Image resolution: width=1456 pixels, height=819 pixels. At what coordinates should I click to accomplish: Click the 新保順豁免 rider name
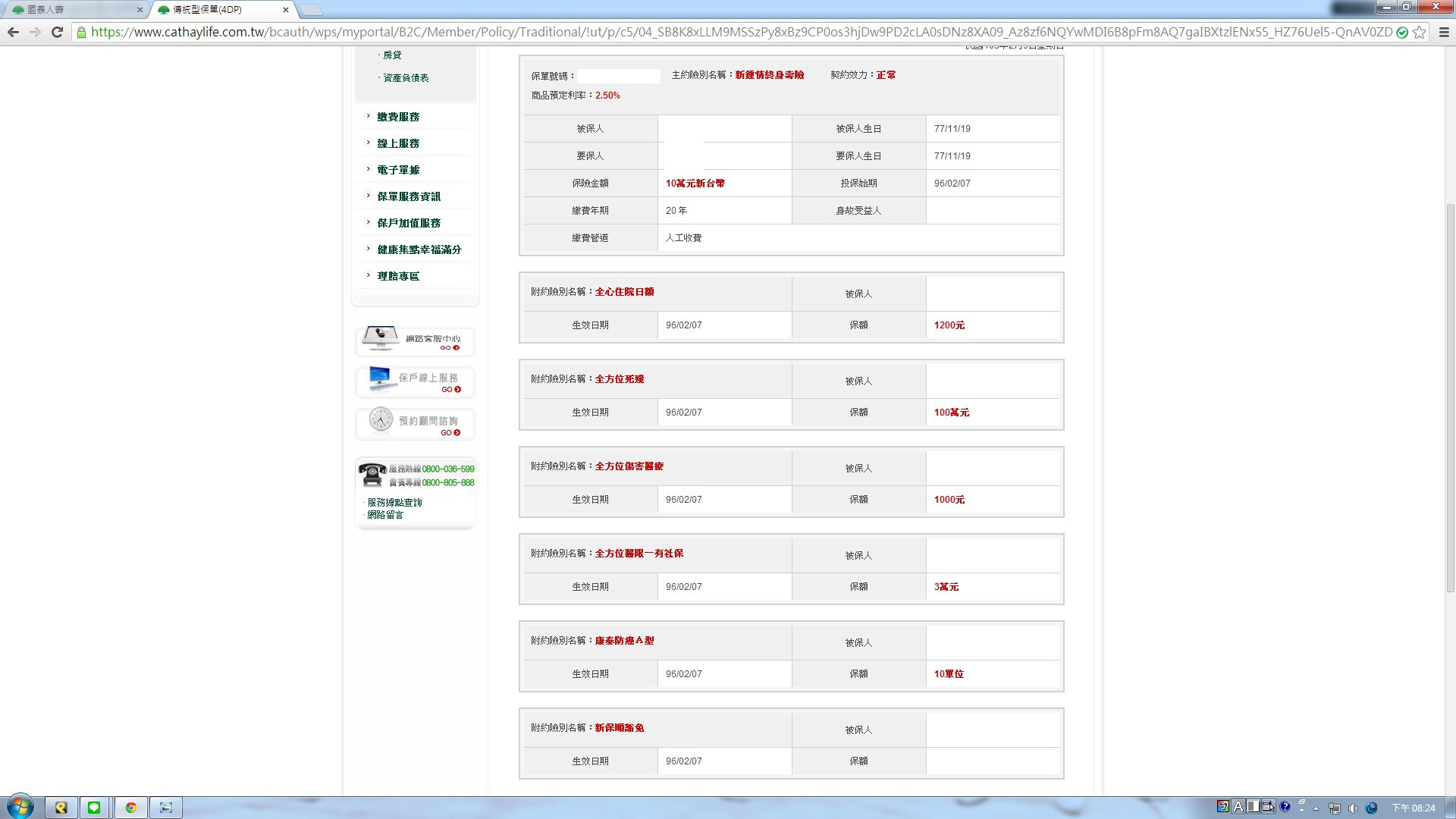[x=620, y=728]
